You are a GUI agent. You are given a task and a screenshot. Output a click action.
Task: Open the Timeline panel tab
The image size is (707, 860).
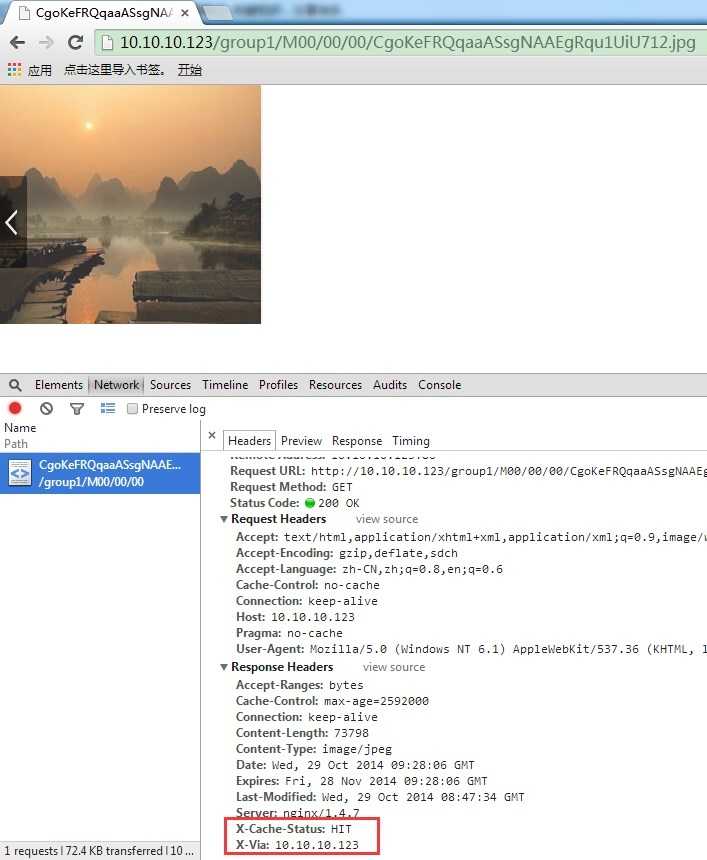click(225, 385)
